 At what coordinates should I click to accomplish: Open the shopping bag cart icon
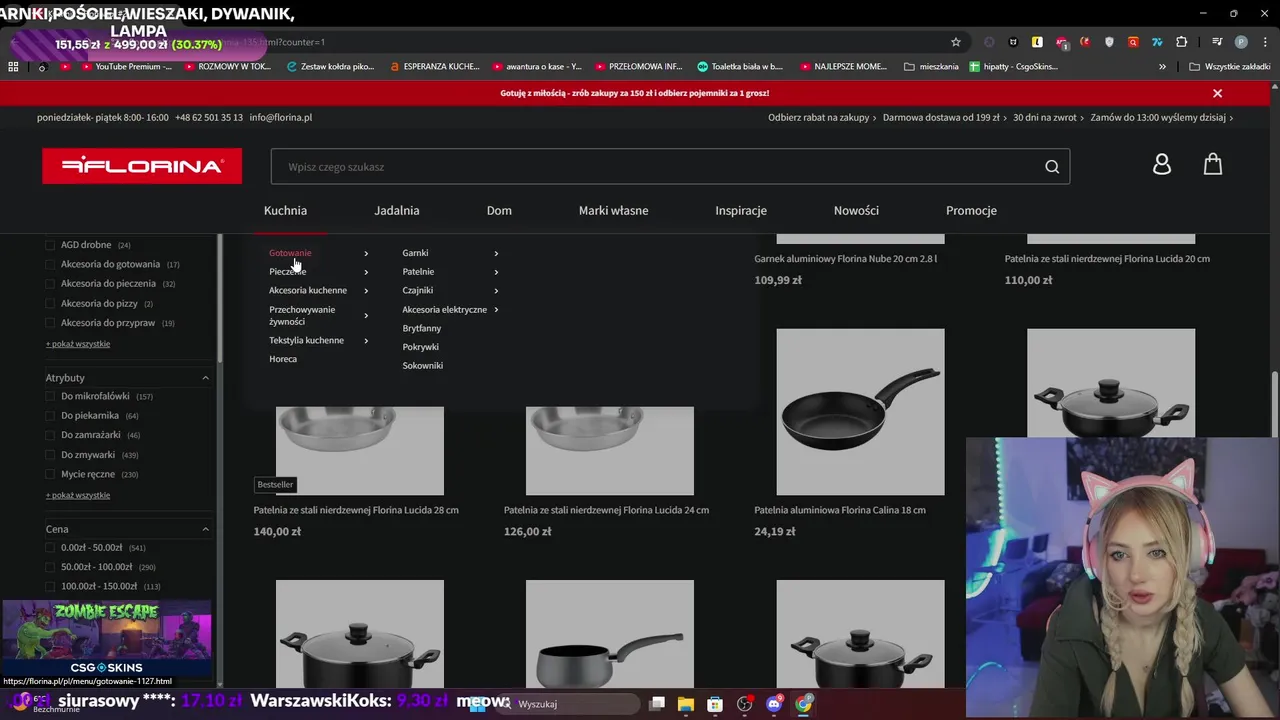[x=1213, y=164]
